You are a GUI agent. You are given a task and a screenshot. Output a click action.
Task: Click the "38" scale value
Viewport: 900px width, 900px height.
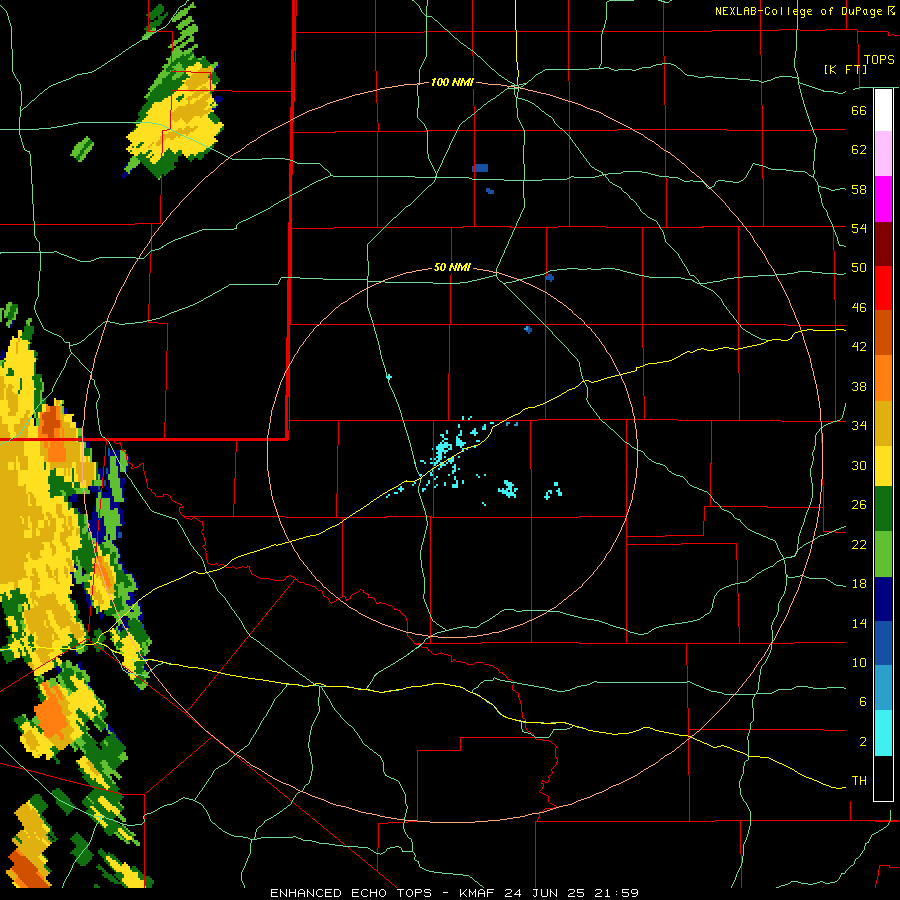(859, 387)
